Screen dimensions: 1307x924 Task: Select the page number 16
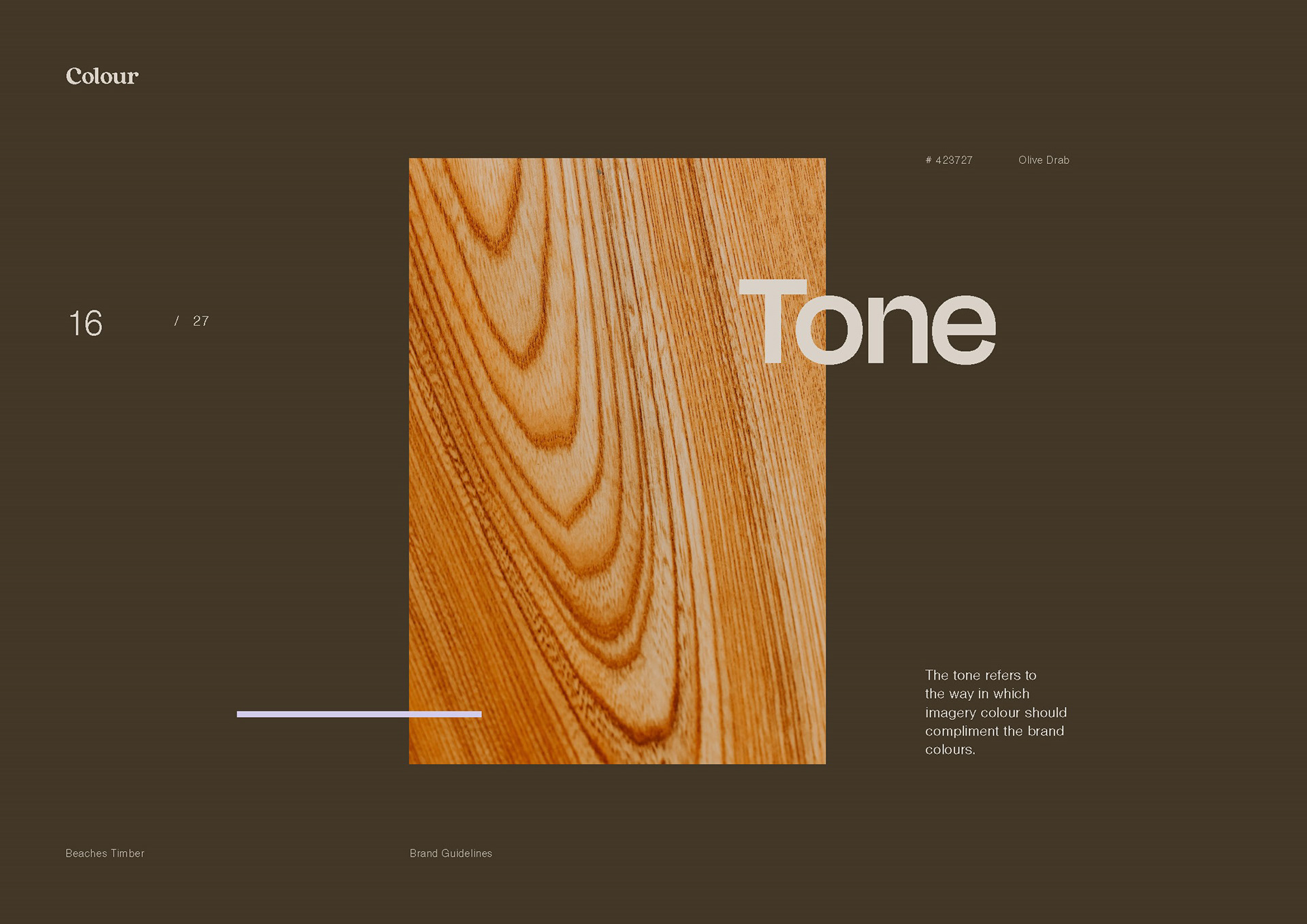click(86, 323)
